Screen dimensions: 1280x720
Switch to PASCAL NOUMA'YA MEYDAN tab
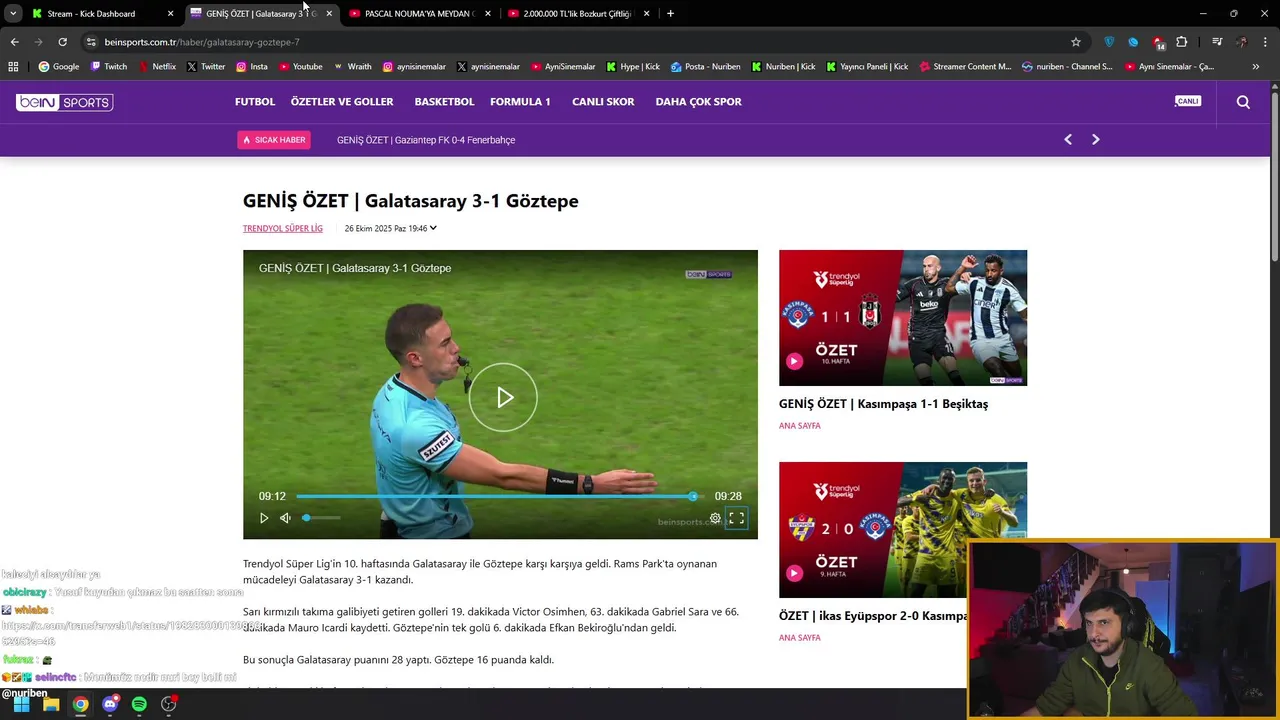[419, 14]
